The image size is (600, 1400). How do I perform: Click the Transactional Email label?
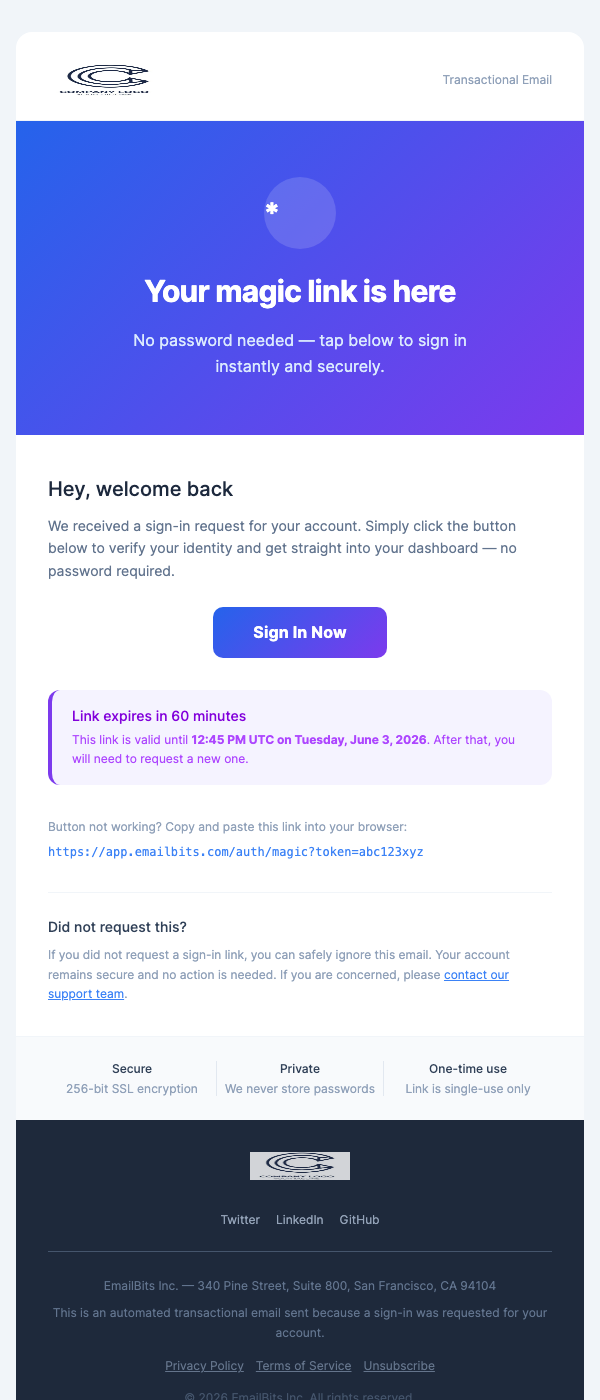tap(497, 79)
